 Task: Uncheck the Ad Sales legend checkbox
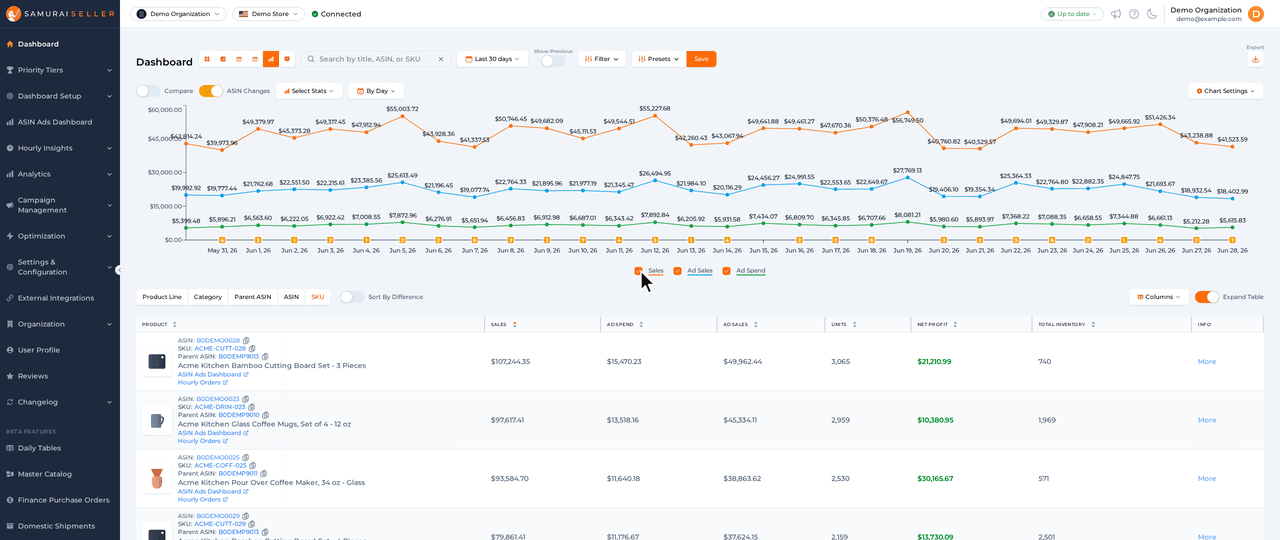click(677, 271)
